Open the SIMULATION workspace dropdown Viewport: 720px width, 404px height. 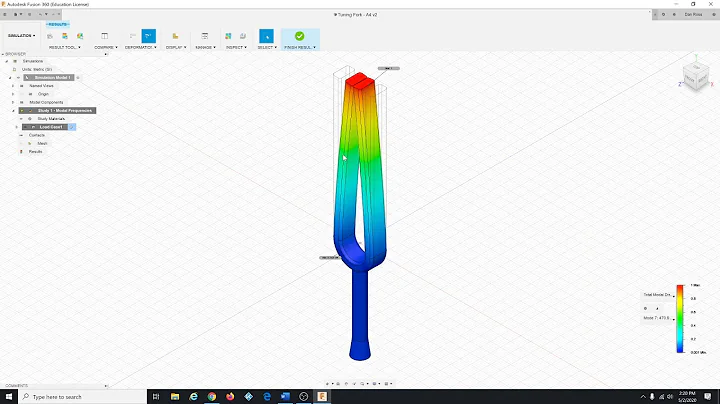[x=21, y=35]
